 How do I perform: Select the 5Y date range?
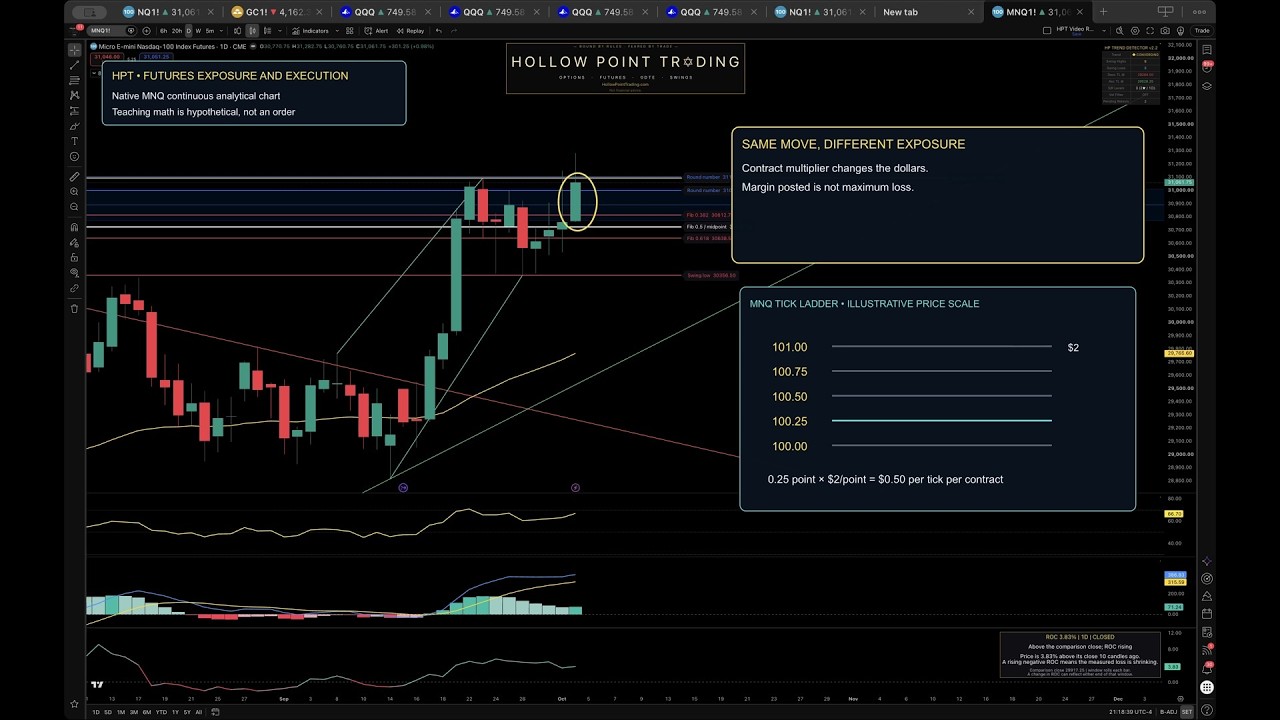(187, 712)
